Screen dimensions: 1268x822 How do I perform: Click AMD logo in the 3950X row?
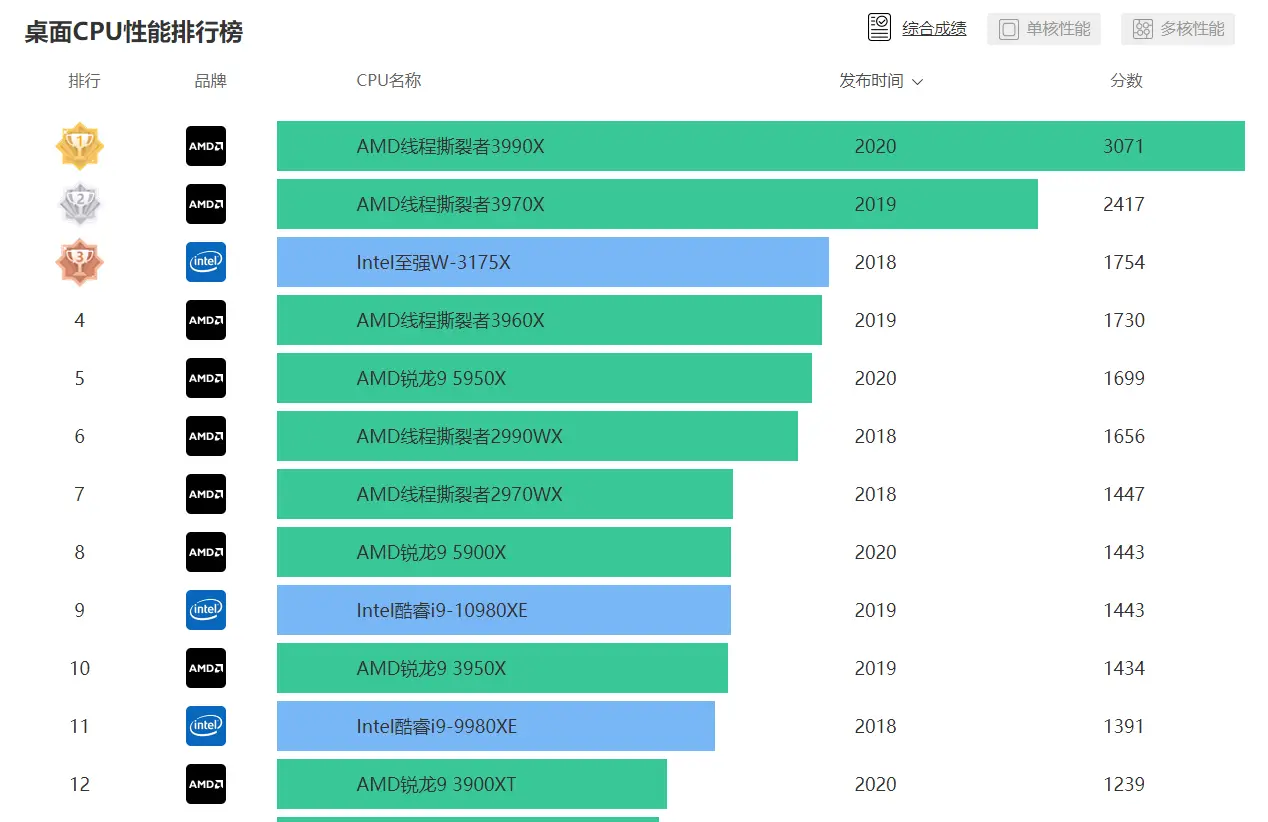click(x=206, y=668)
